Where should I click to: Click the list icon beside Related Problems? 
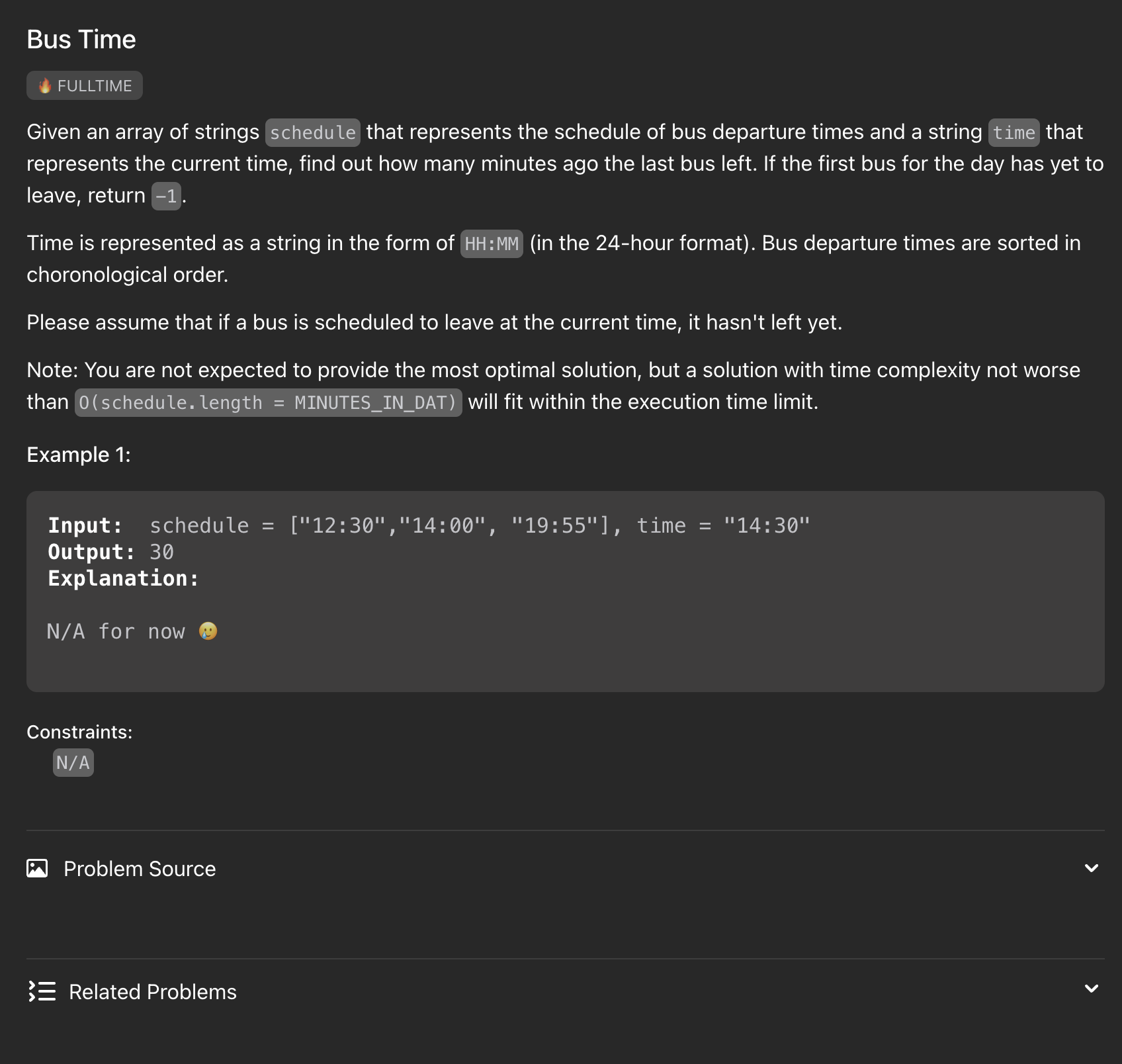(x=42, y=991)
